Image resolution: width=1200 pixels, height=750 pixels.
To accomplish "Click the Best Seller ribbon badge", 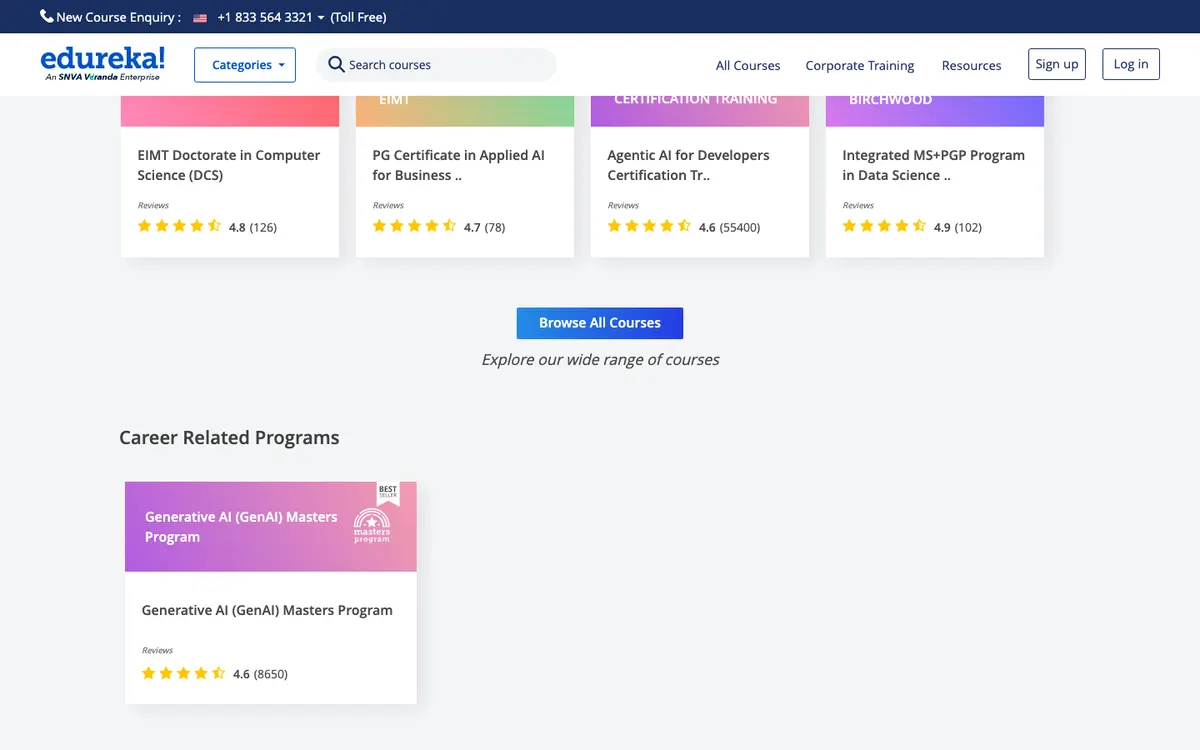I will [388, 493].
